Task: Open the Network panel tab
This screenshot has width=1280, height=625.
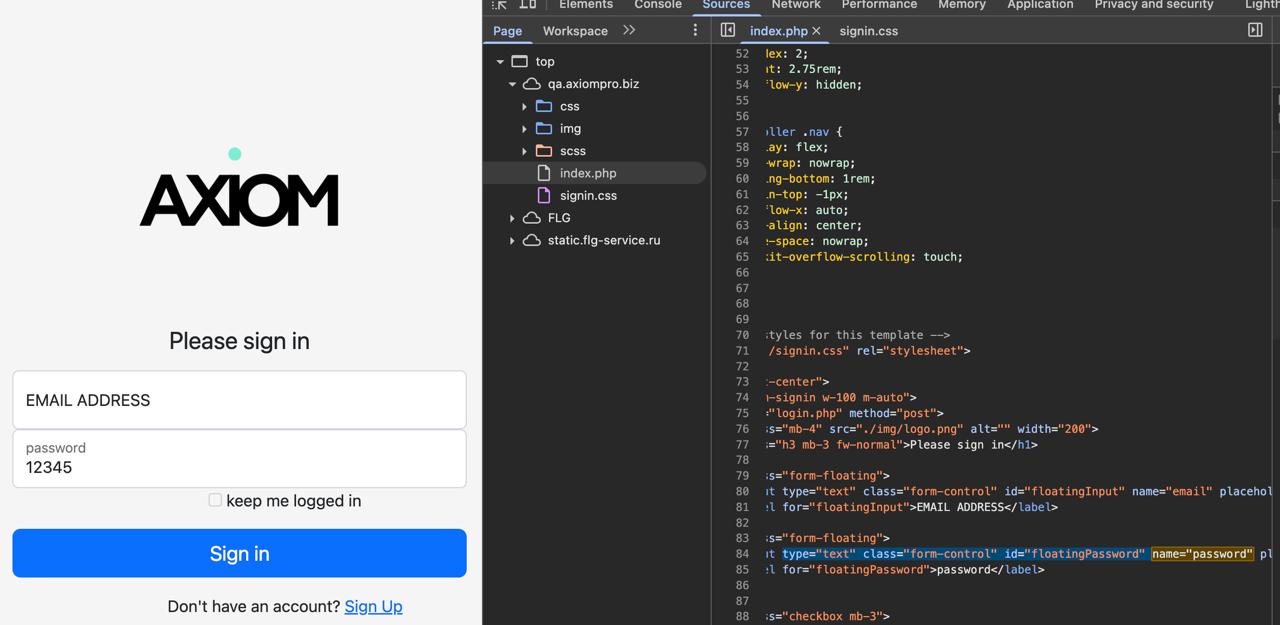Action: coord(795,5)
